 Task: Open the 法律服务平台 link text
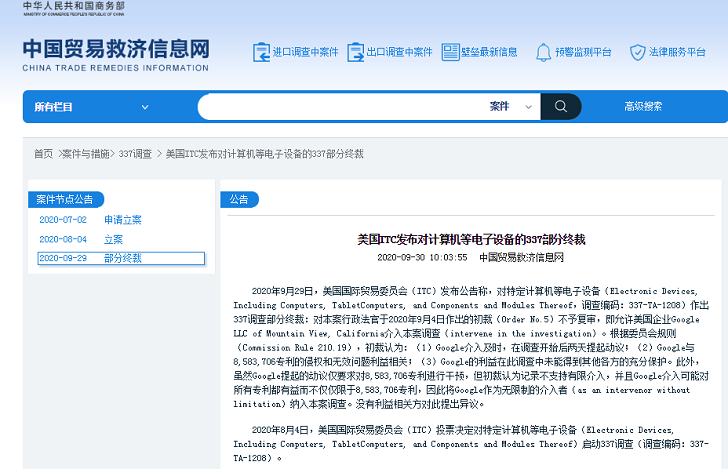[x=677, y=52]
